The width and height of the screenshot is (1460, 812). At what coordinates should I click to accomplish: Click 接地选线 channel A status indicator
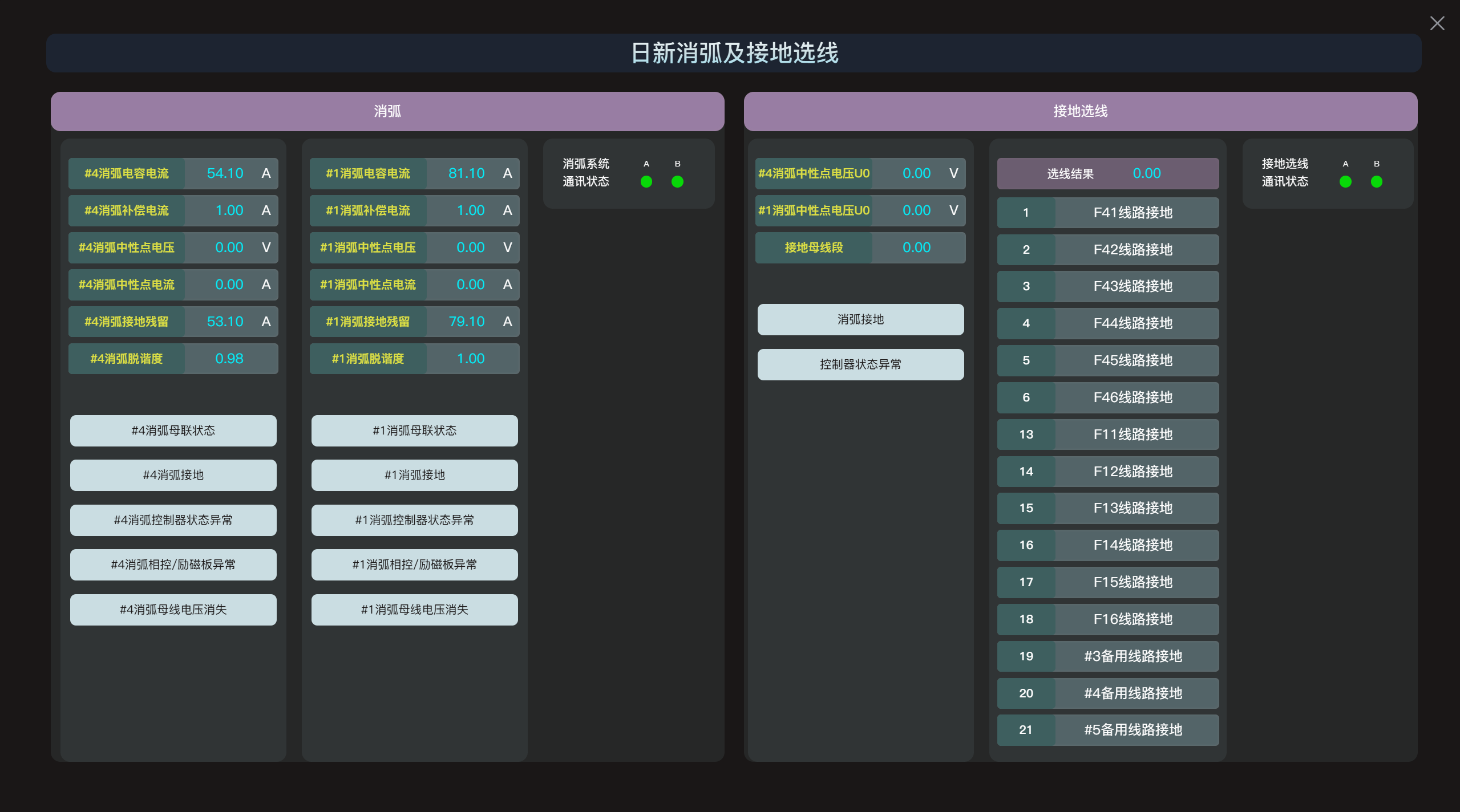tap(1345, 182)
